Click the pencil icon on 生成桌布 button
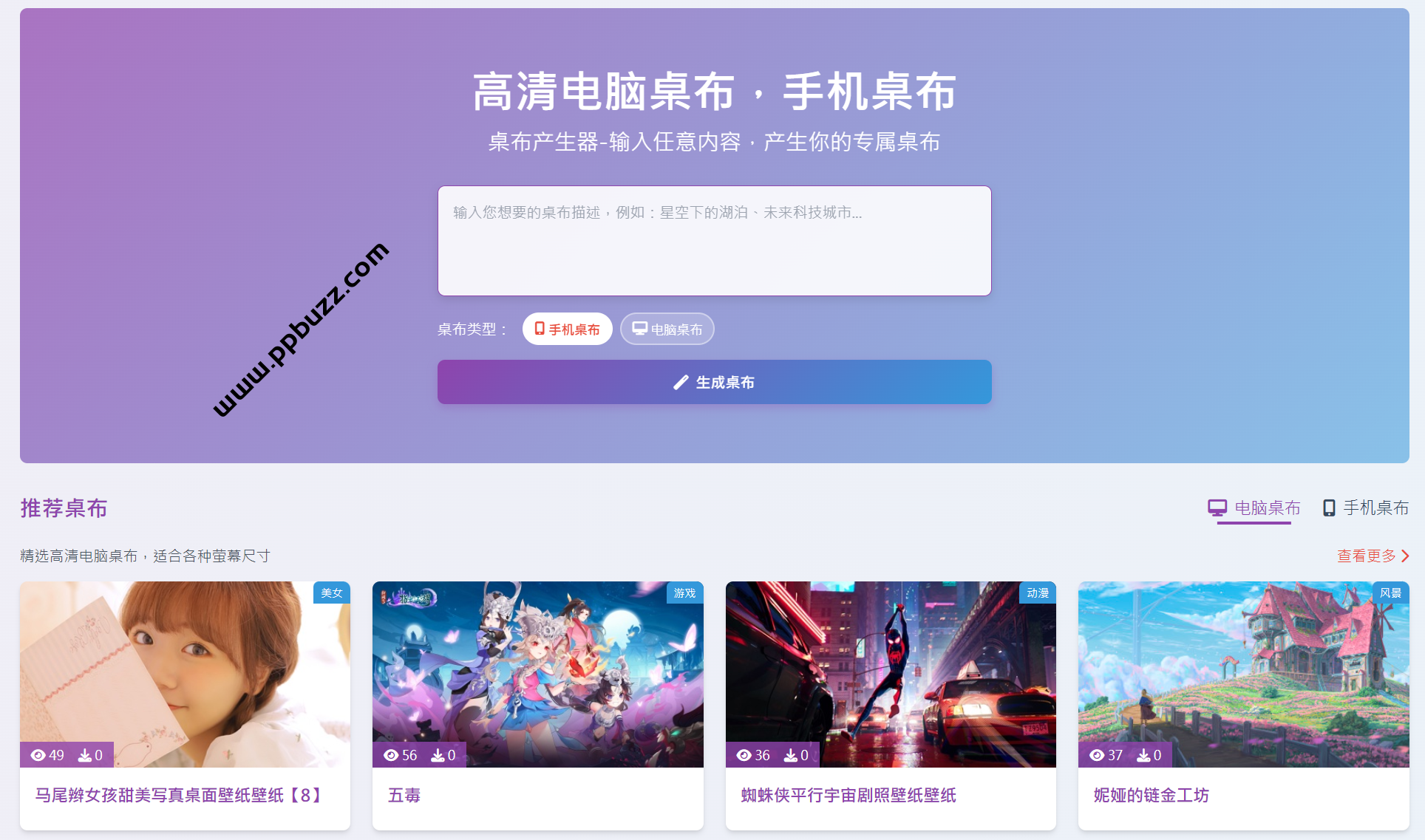The width and height of the screenshot is (1425, 840). 681,383
